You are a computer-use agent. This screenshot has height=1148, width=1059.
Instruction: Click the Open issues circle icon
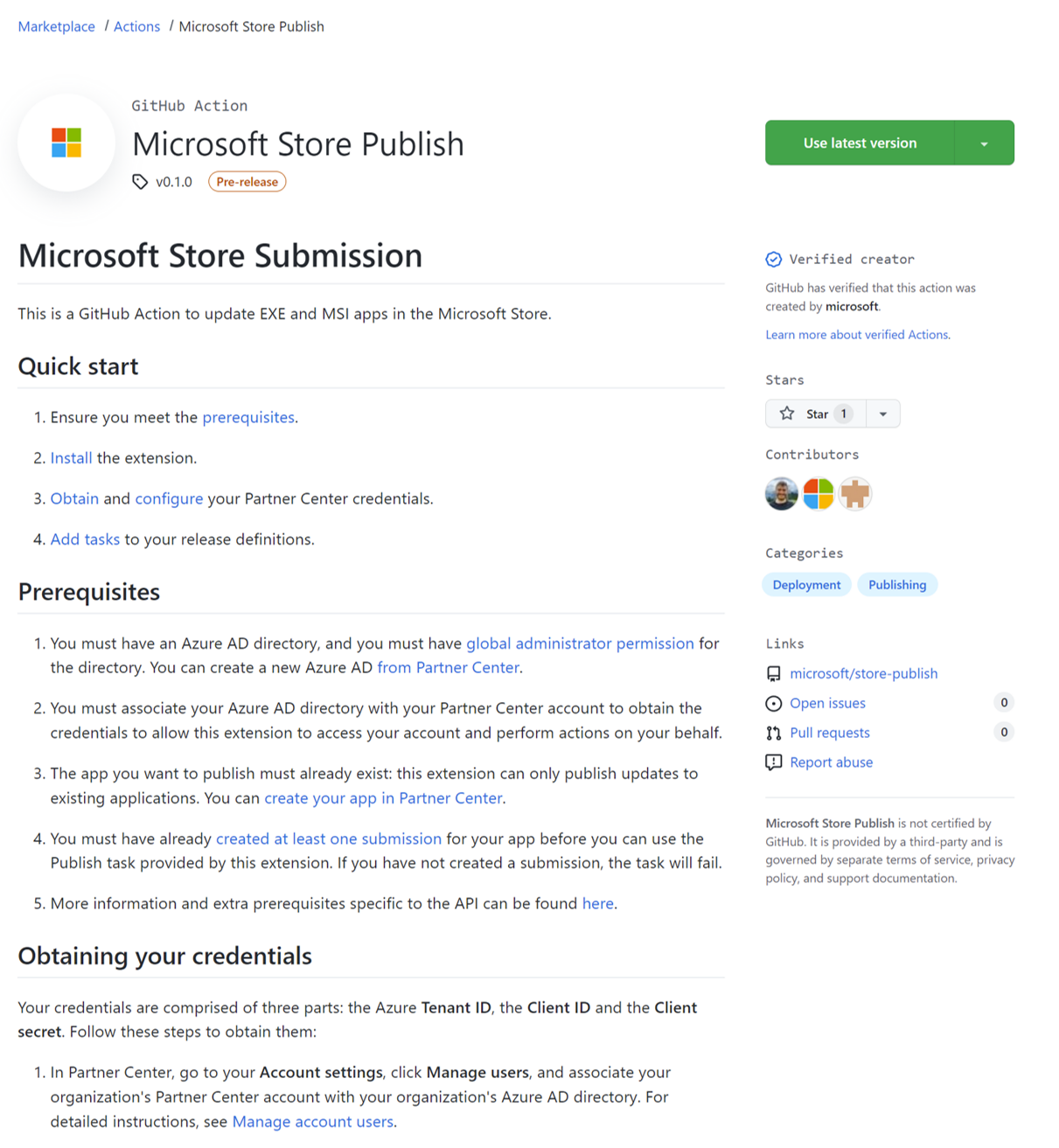pos(774,704)
